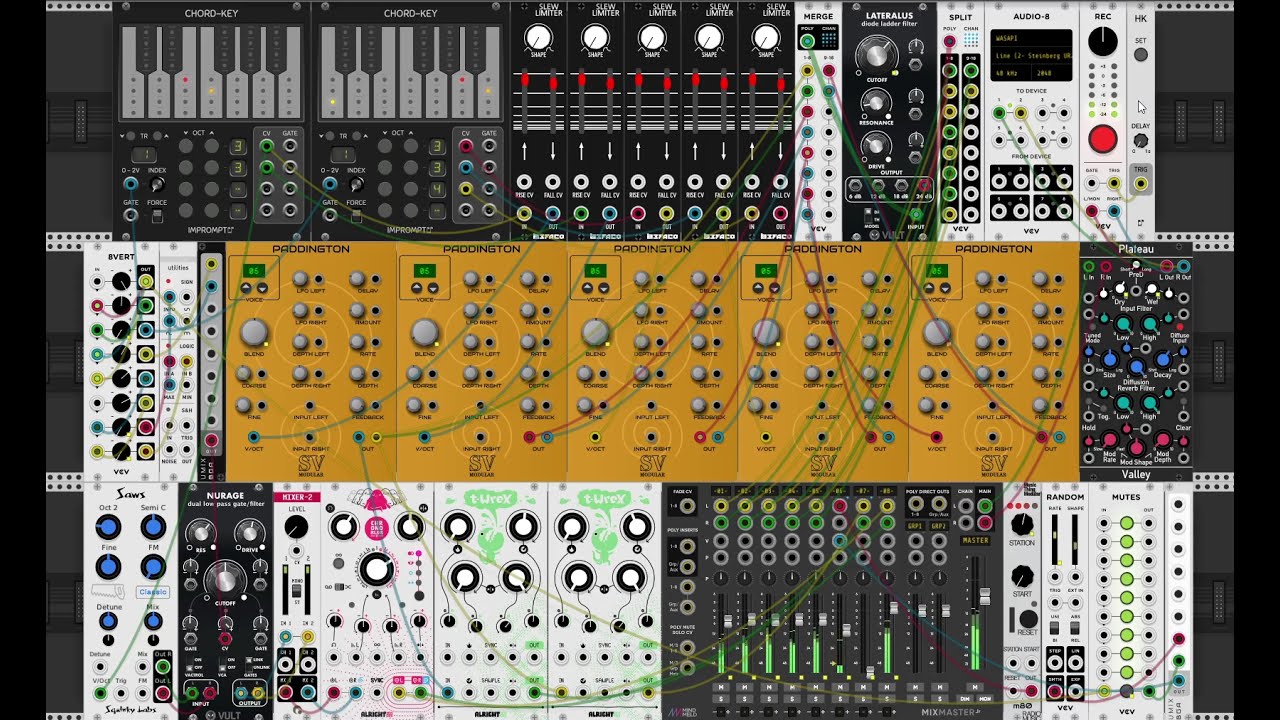Click the Lateralus 6 dB output jack
The width and height of the screenshot is (1280, 720).
(855, 184)
